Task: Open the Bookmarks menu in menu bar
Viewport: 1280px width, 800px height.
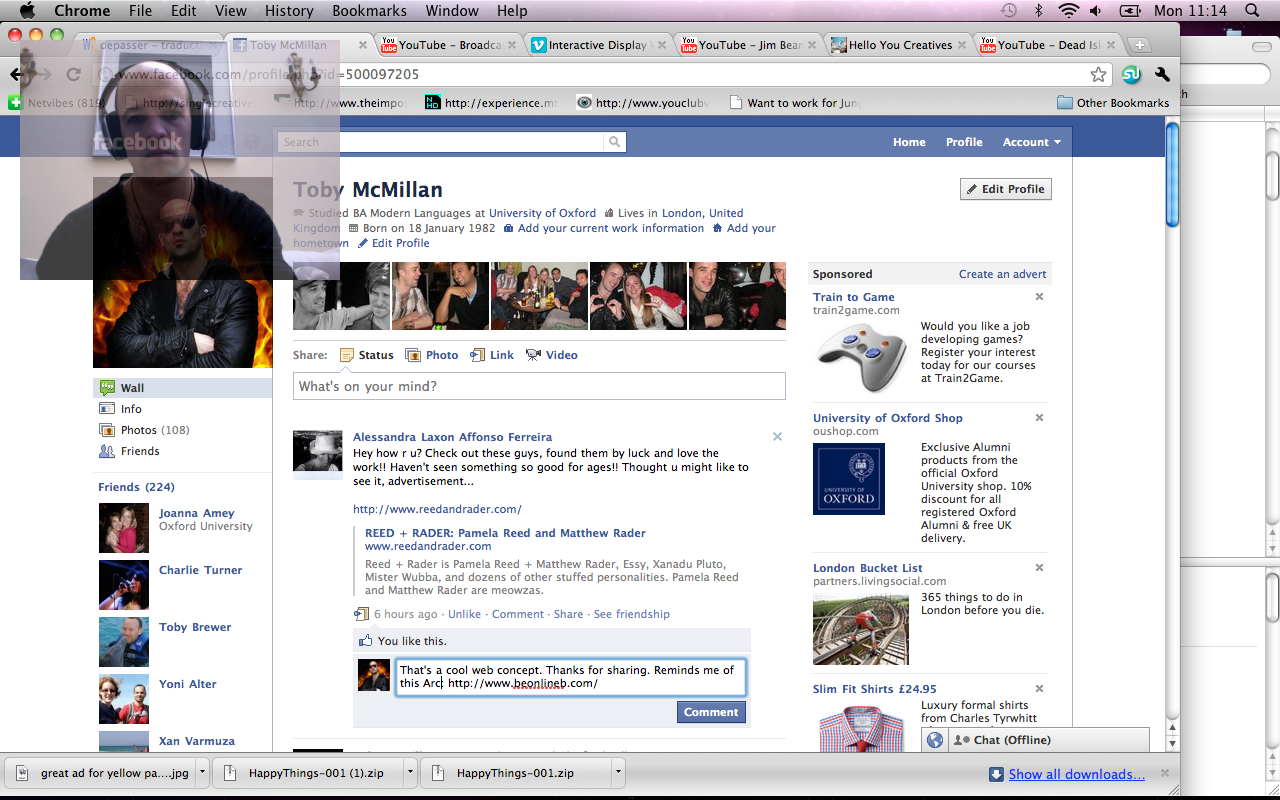Action: pos(370,11)
